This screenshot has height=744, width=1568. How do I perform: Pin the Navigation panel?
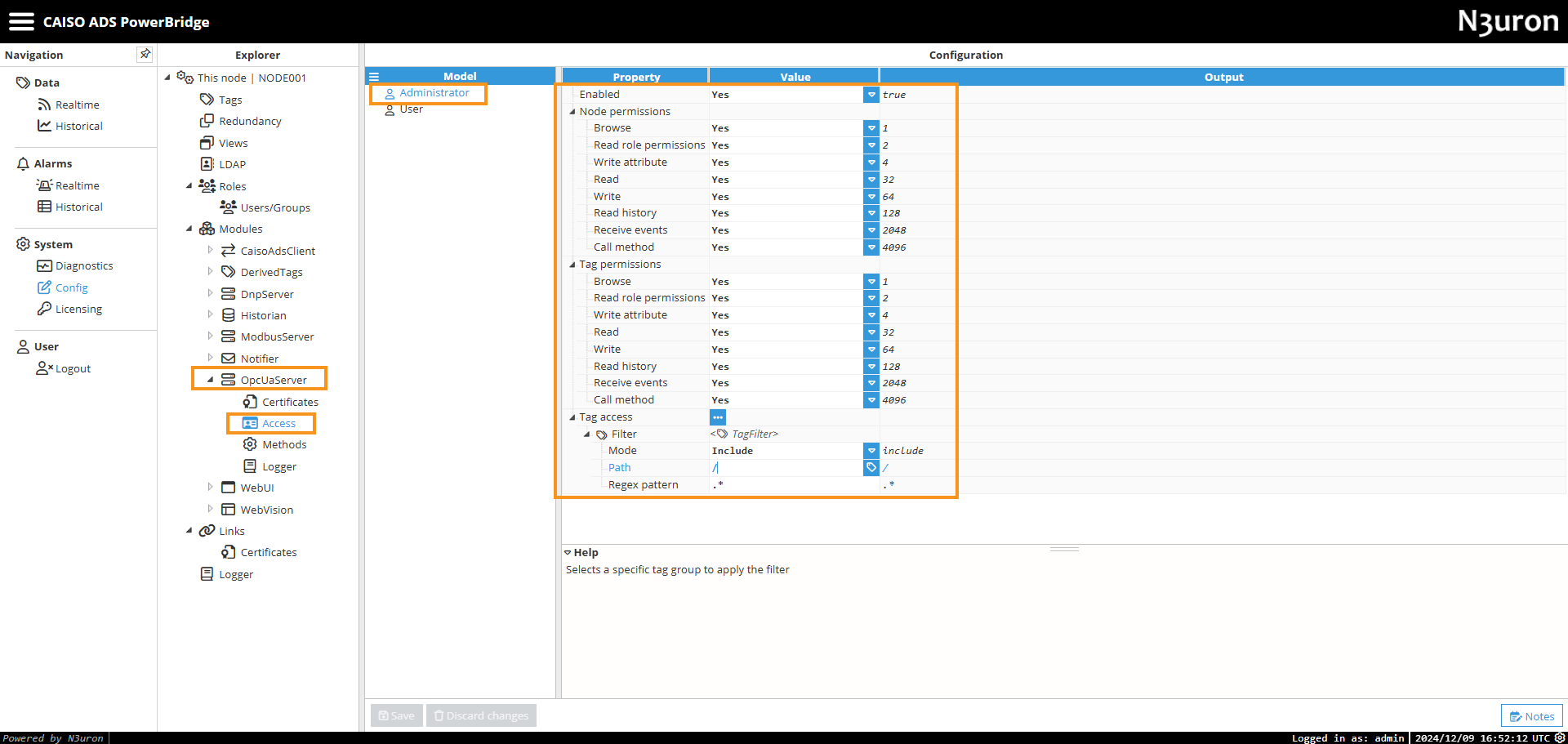145,54
